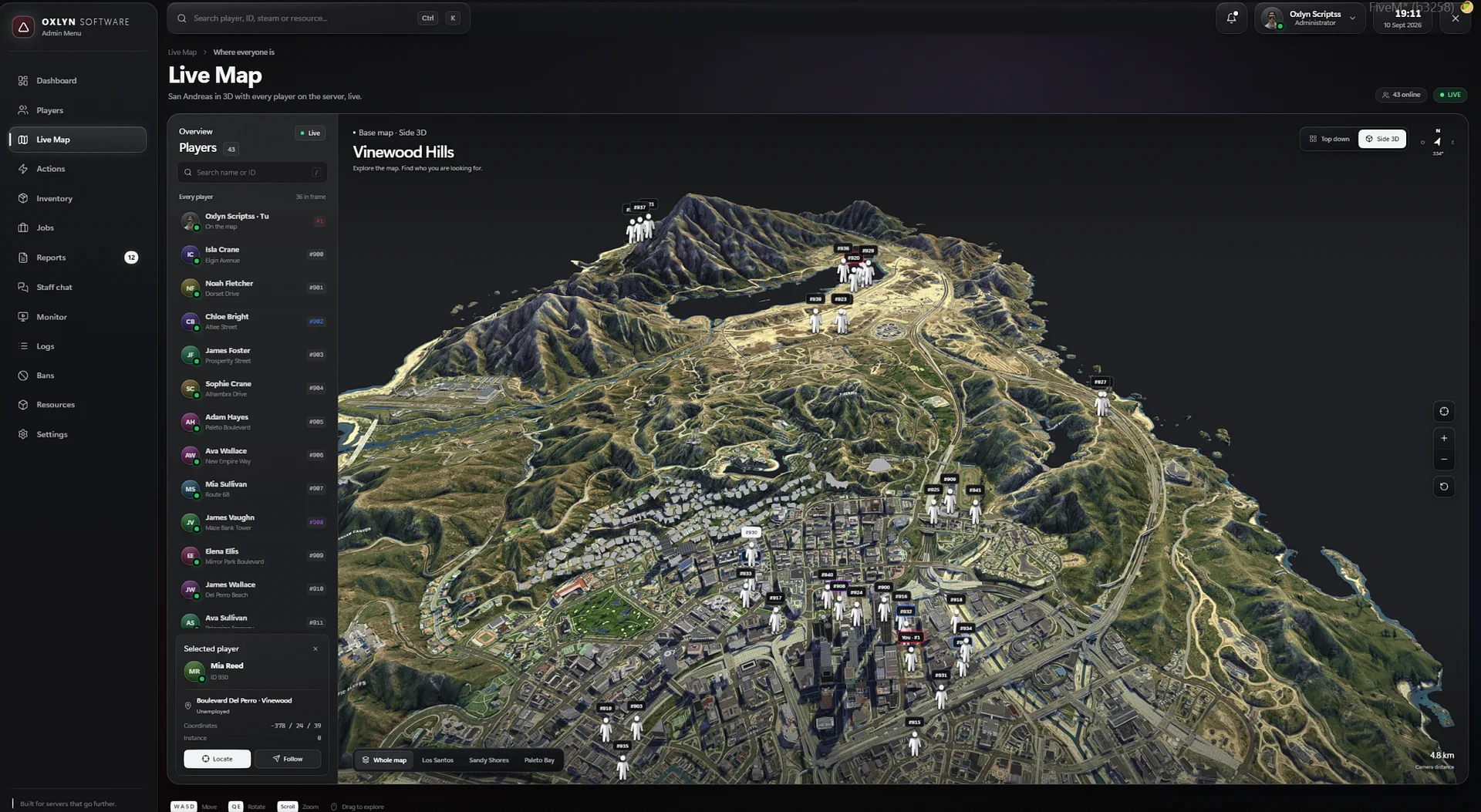
Task: Click the Follow button
Action: pos(288,759)
